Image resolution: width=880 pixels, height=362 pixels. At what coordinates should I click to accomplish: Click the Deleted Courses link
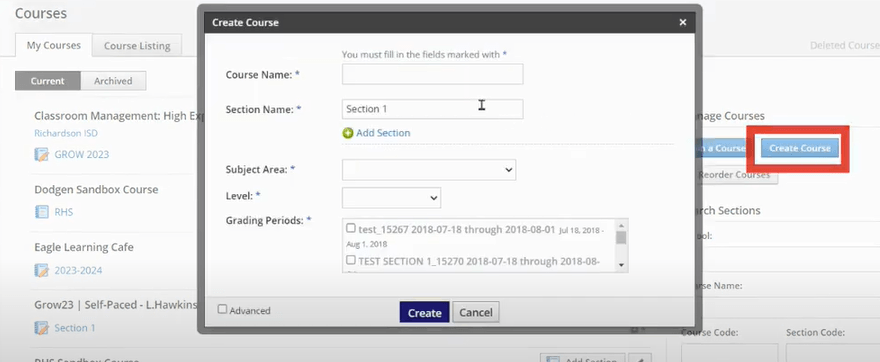pos(845,45)
